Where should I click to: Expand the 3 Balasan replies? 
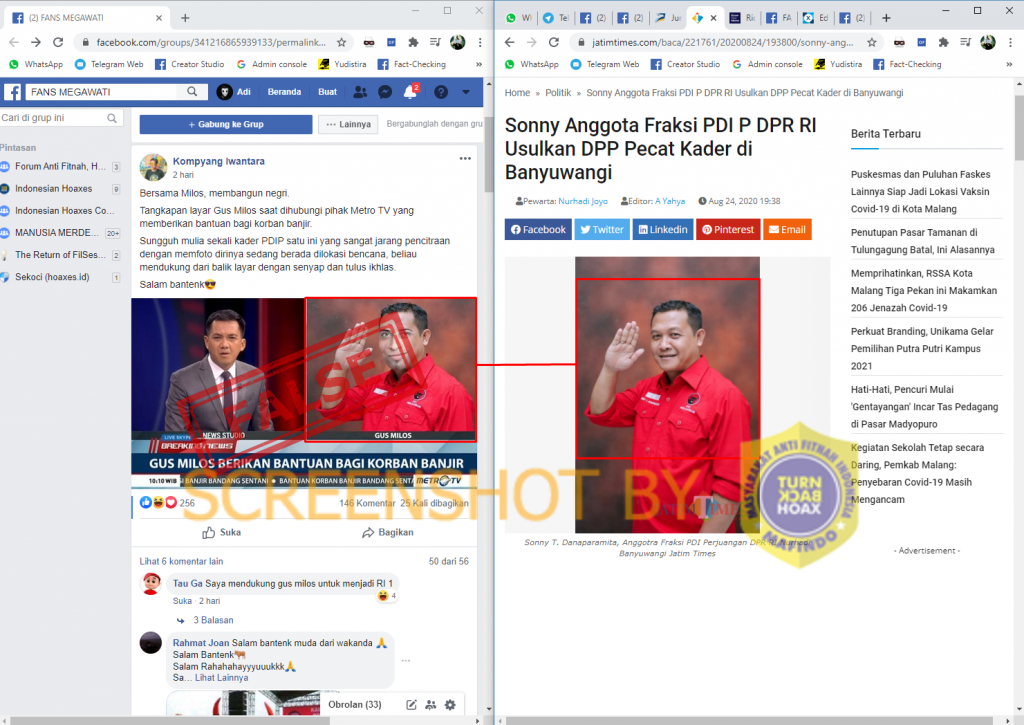213,620
